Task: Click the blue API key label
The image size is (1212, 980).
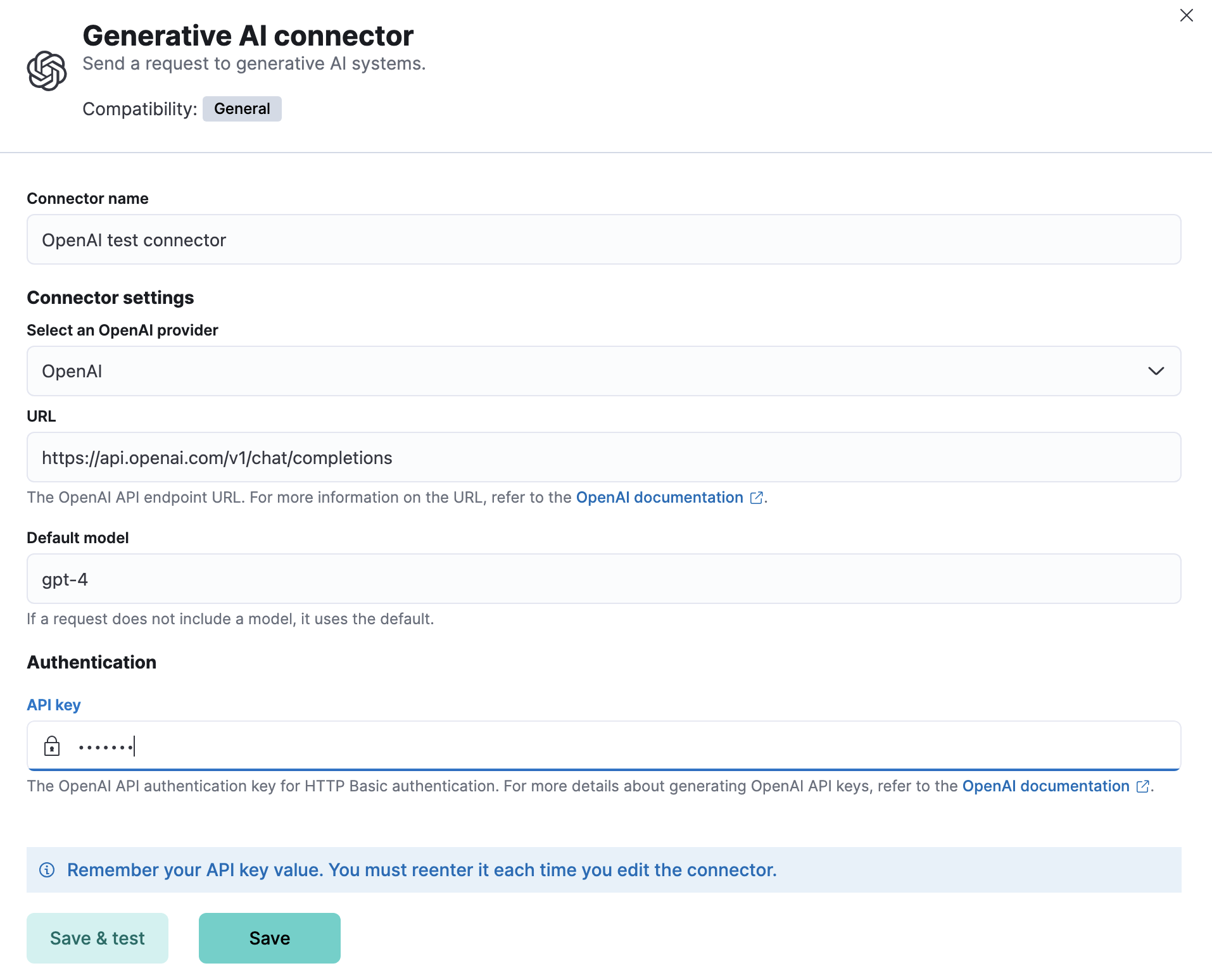Action: coord(53,705)
